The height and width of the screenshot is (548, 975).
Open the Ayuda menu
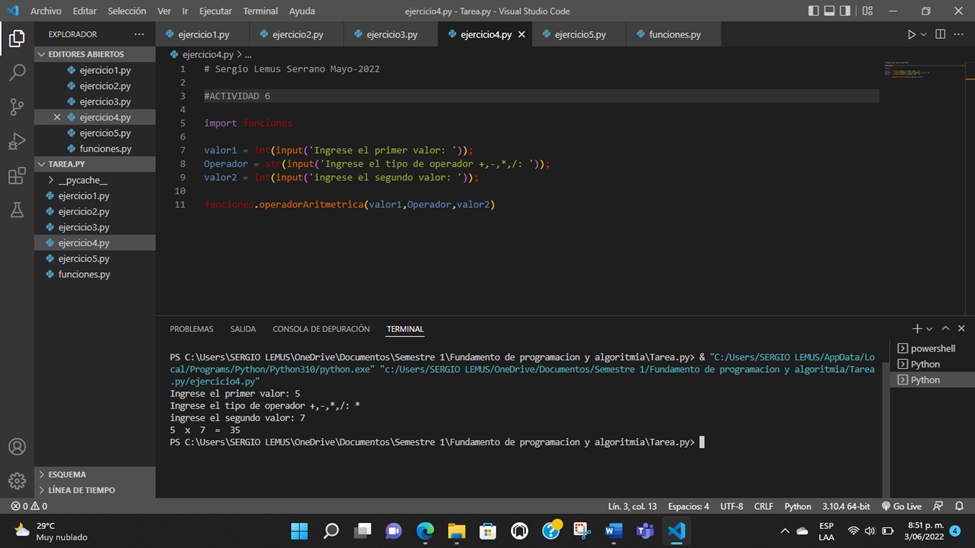pos(302,11)
